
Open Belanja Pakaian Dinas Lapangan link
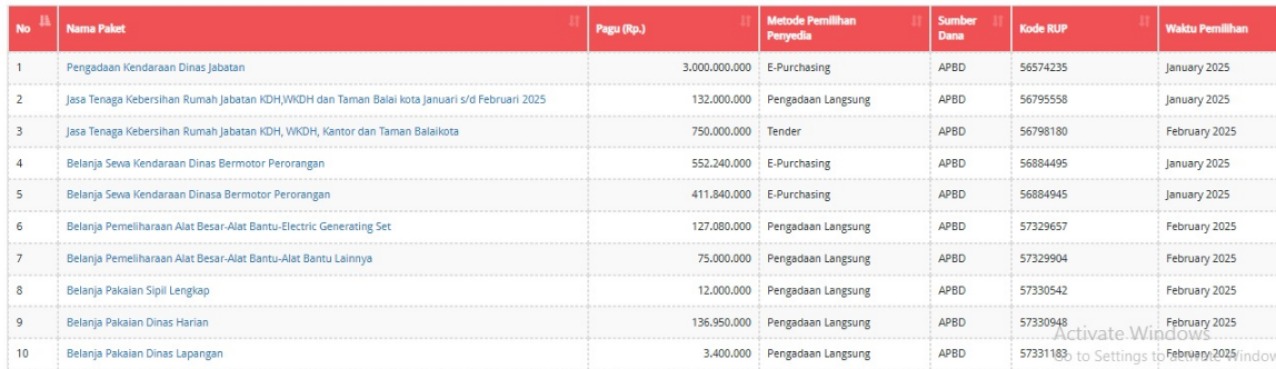[145, 354]
